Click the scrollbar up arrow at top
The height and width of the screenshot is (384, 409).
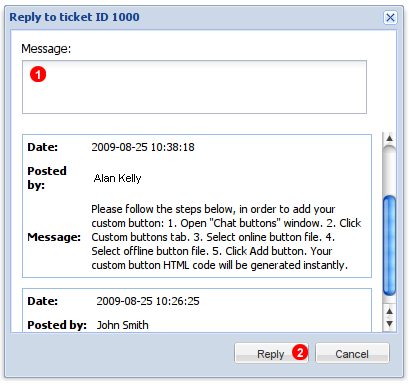pos(389,138)
